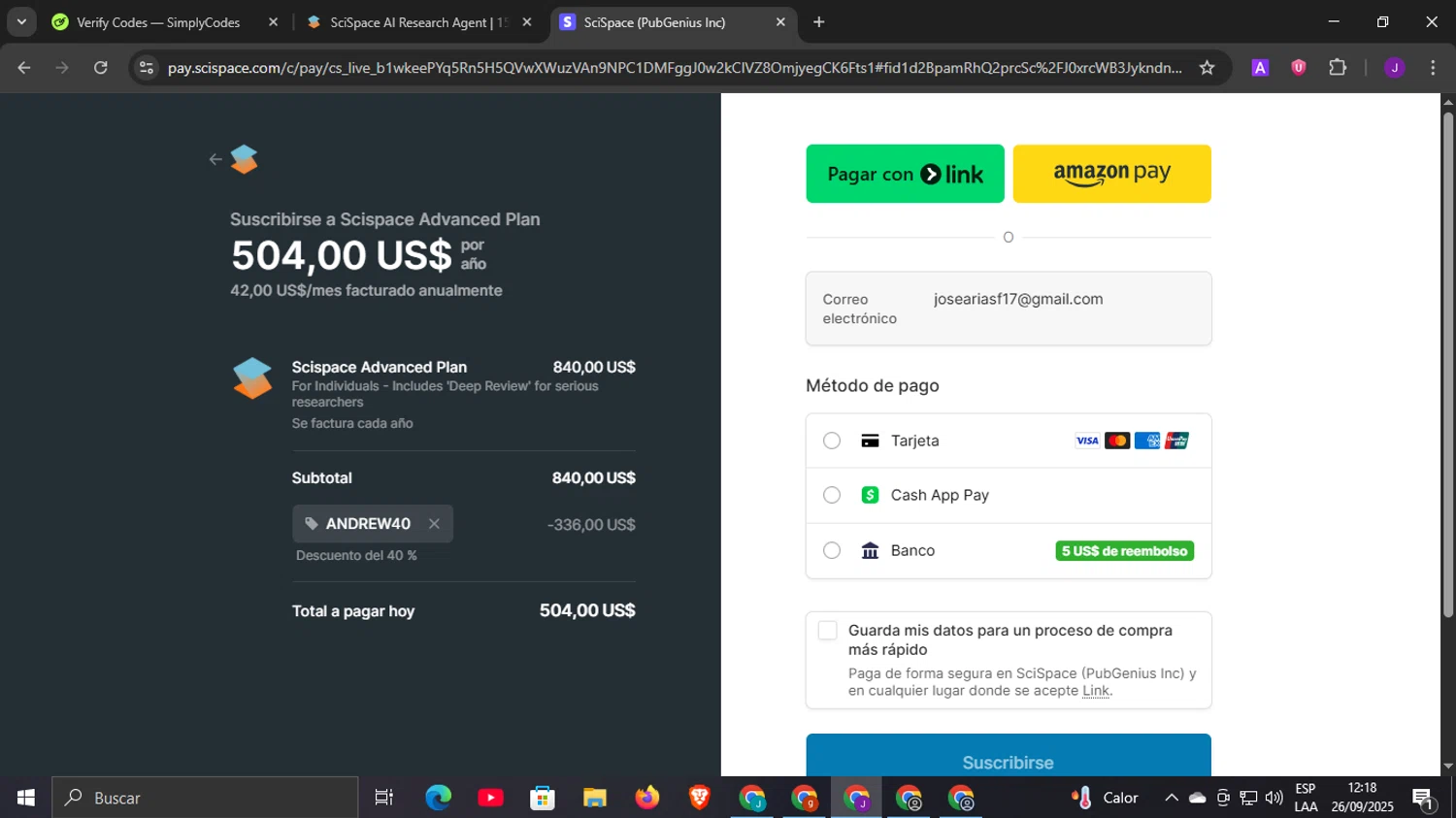Select the Tarjeta payment radio button
This screenshot has width=1456, height=818.
tap(832, 441)
